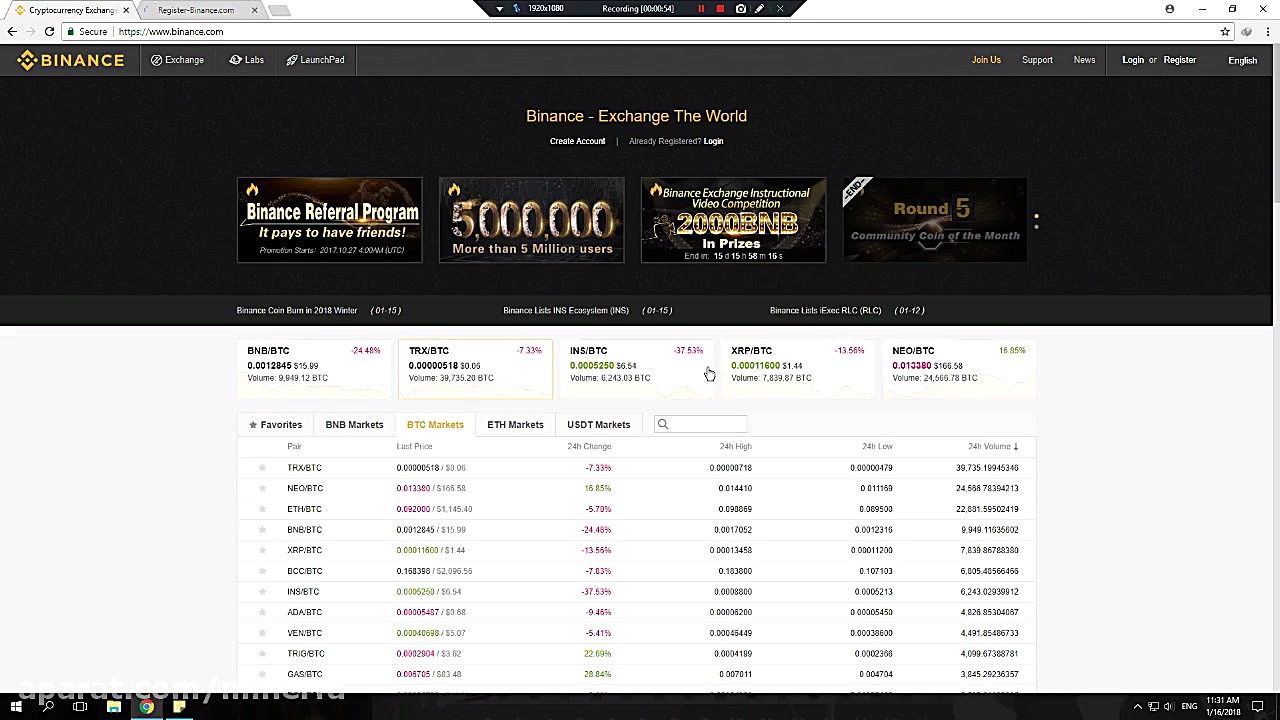Favorite the INS/BTC pair star
The height and width of the screenshot is (720, 1280).
click(x=262, y=592)
